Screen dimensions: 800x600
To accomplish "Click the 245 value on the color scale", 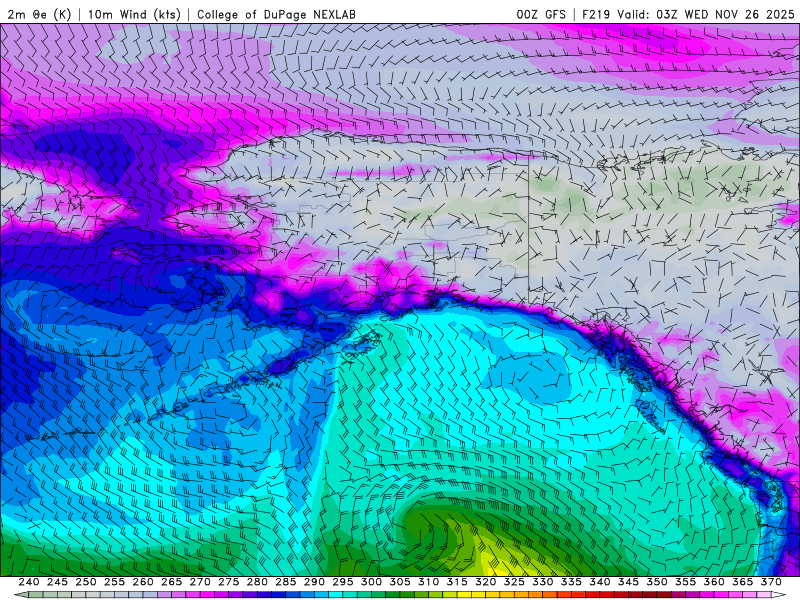I will click(57, 582).
